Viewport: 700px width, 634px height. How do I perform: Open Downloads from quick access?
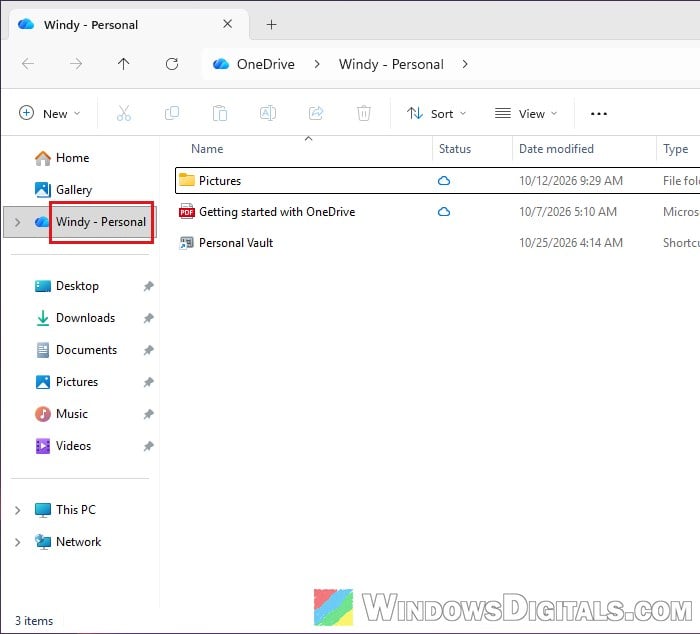pyautogui.click(x=85, y=318)
